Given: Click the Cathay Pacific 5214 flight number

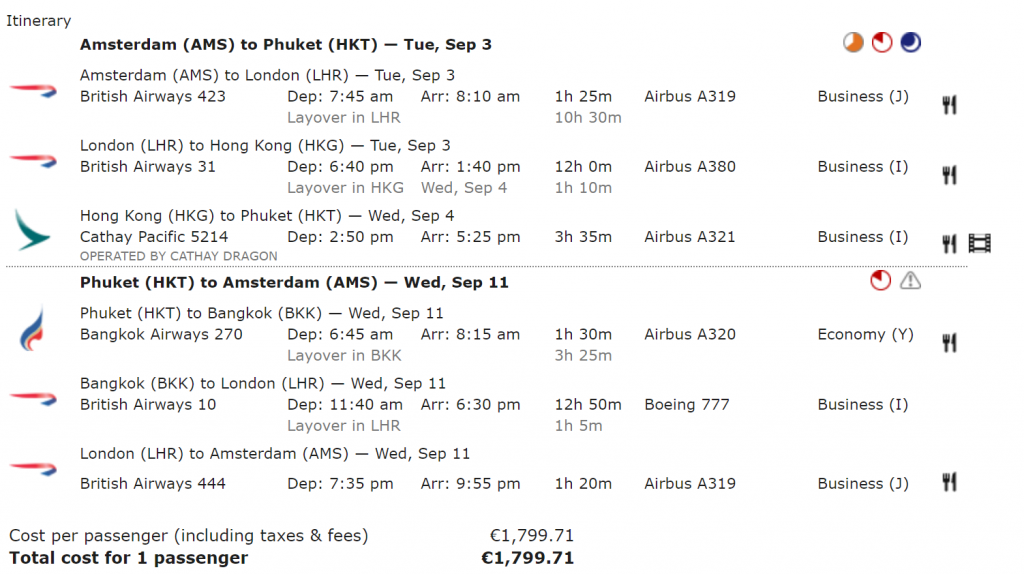Looking at the screenshot, I should pos(154,236).
